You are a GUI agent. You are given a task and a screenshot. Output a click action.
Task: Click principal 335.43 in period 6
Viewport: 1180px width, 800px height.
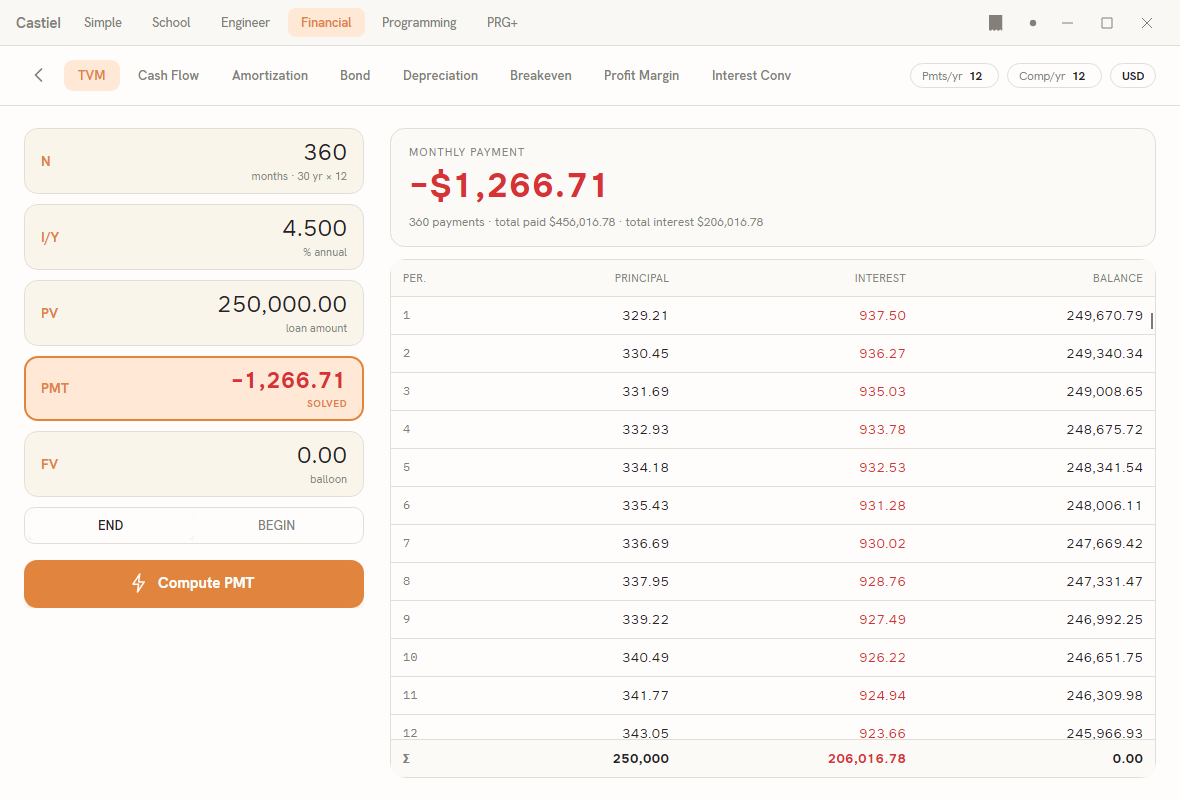pos(645,506)
